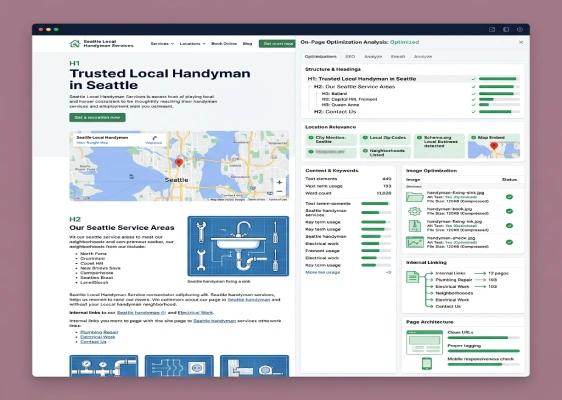The width and height of the screenshot is (562, 400).
Task: Click Map Embed thumbnail in Location Relevance
Action: pos(494,149)
